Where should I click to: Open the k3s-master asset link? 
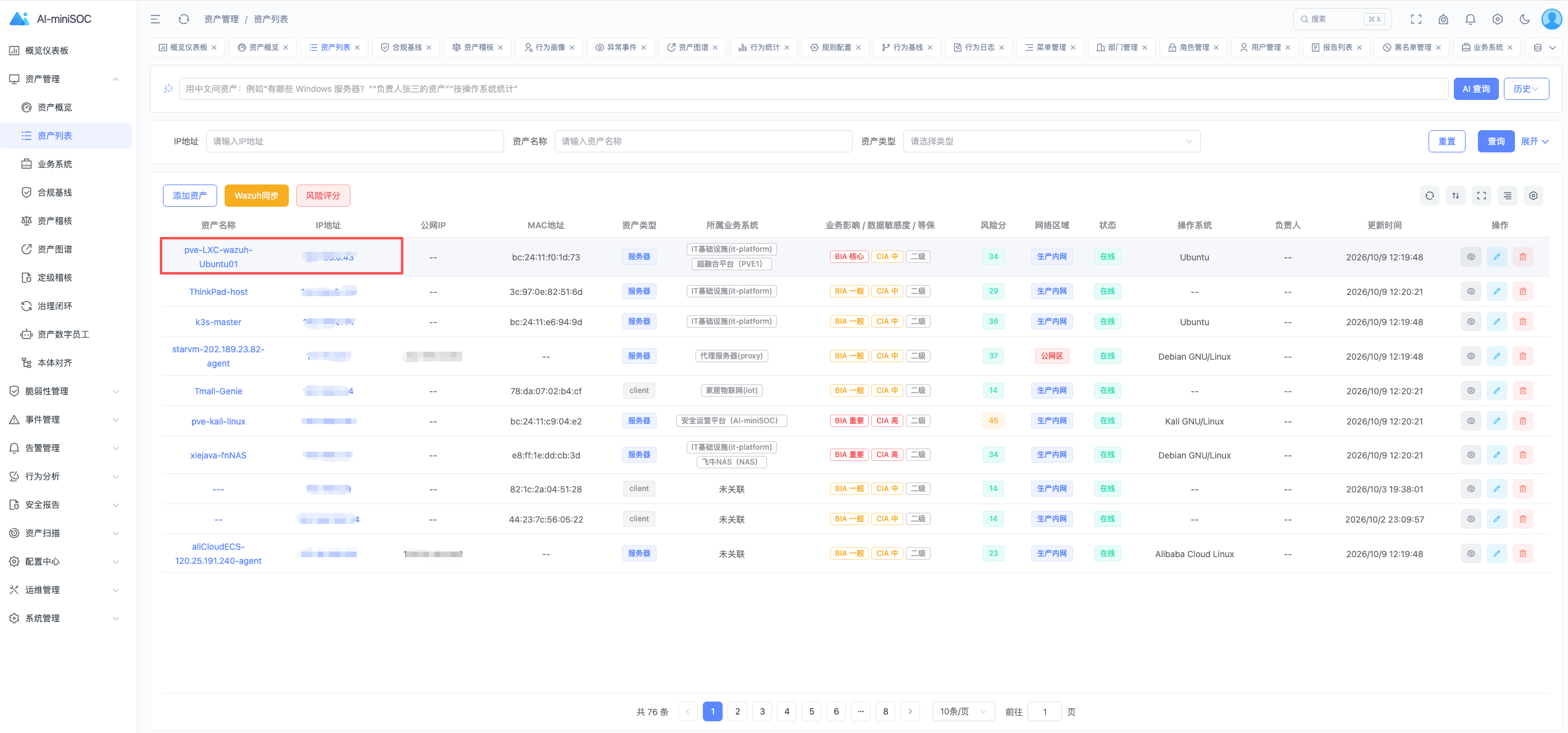pos(218,322)
